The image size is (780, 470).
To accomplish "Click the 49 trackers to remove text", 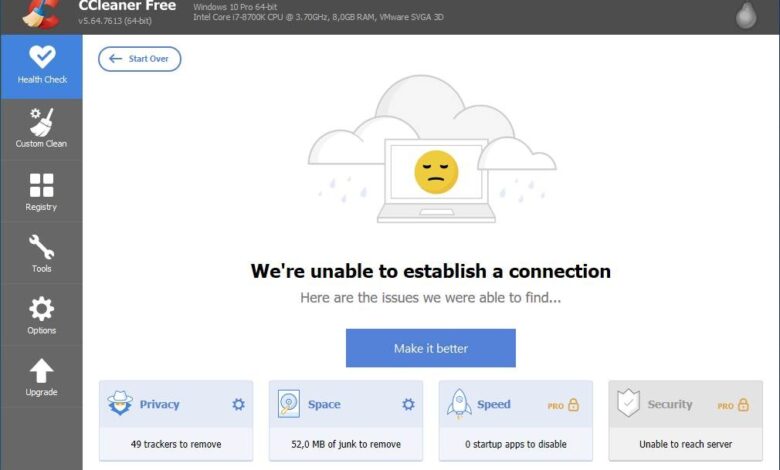I will pos(176,444).
